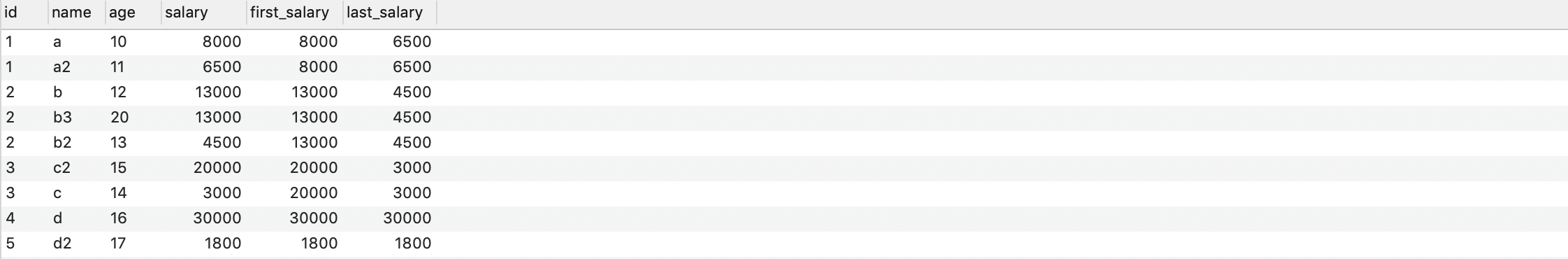
Task: Click the name column header
Action: pos(77,13)
